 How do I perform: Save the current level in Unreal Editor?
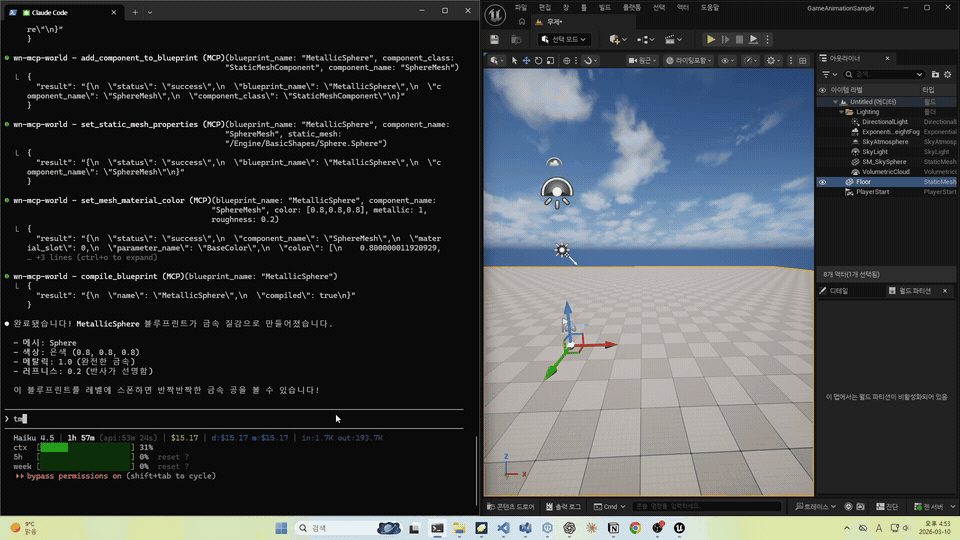coord(494,39)
